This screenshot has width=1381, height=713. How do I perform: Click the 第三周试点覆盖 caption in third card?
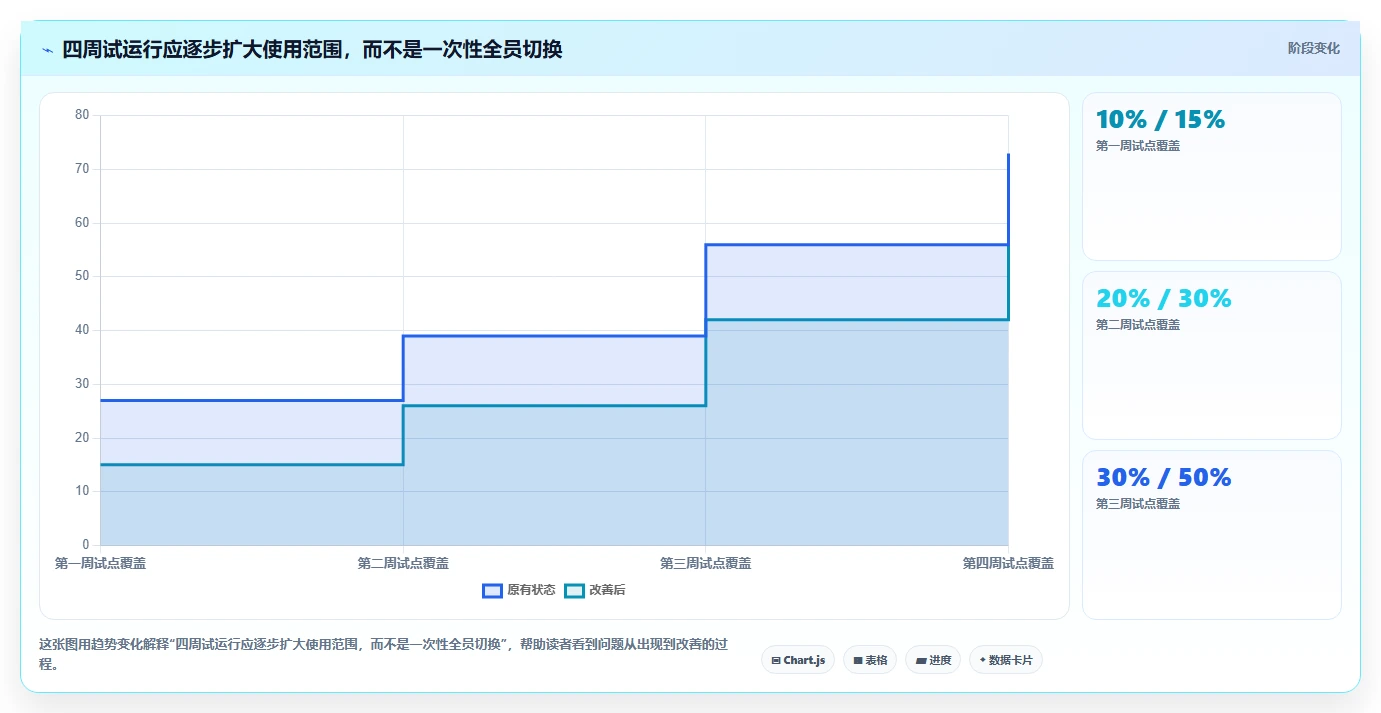[x=1138, y=504]
